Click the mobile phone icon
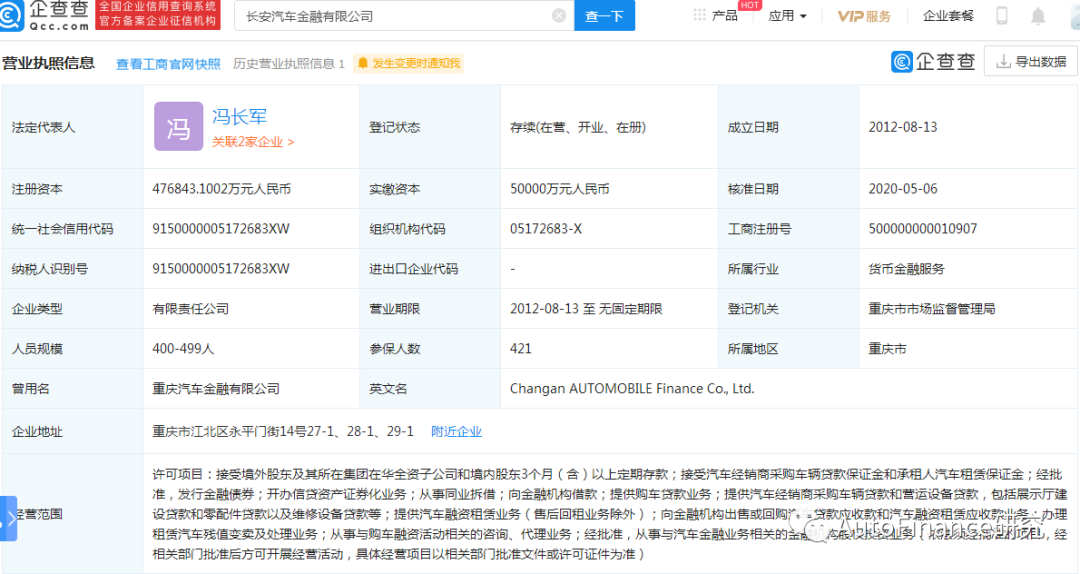Screen dimensions: 1080x574 point(1001,15)
